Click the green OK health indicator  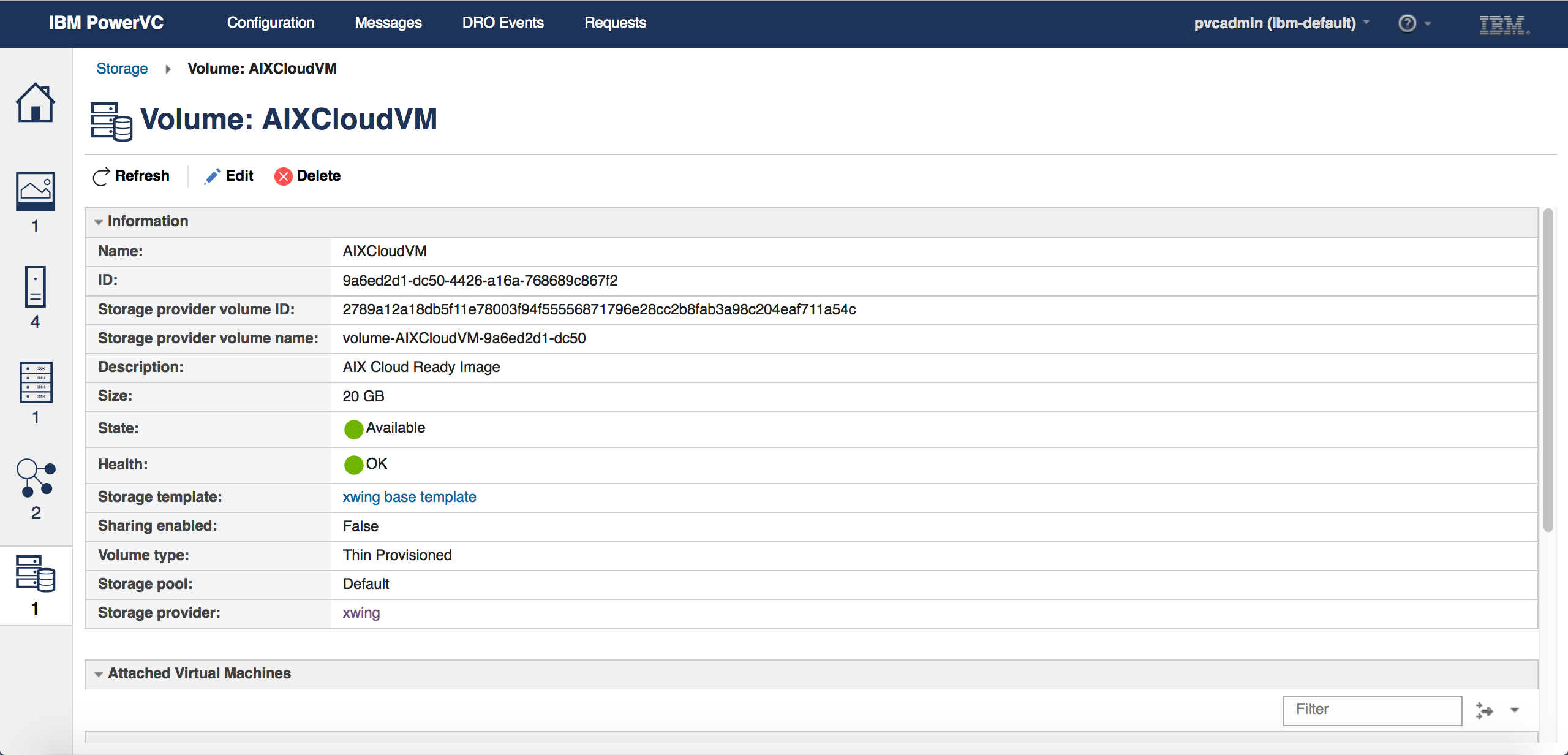click(353, 465)
